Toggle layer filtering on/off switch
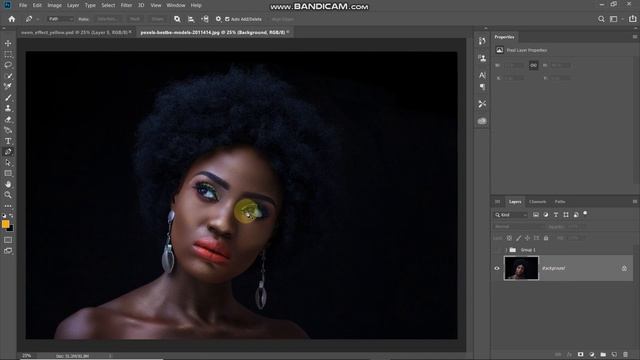This screenshot has width=640, height=360. (585, 213)
